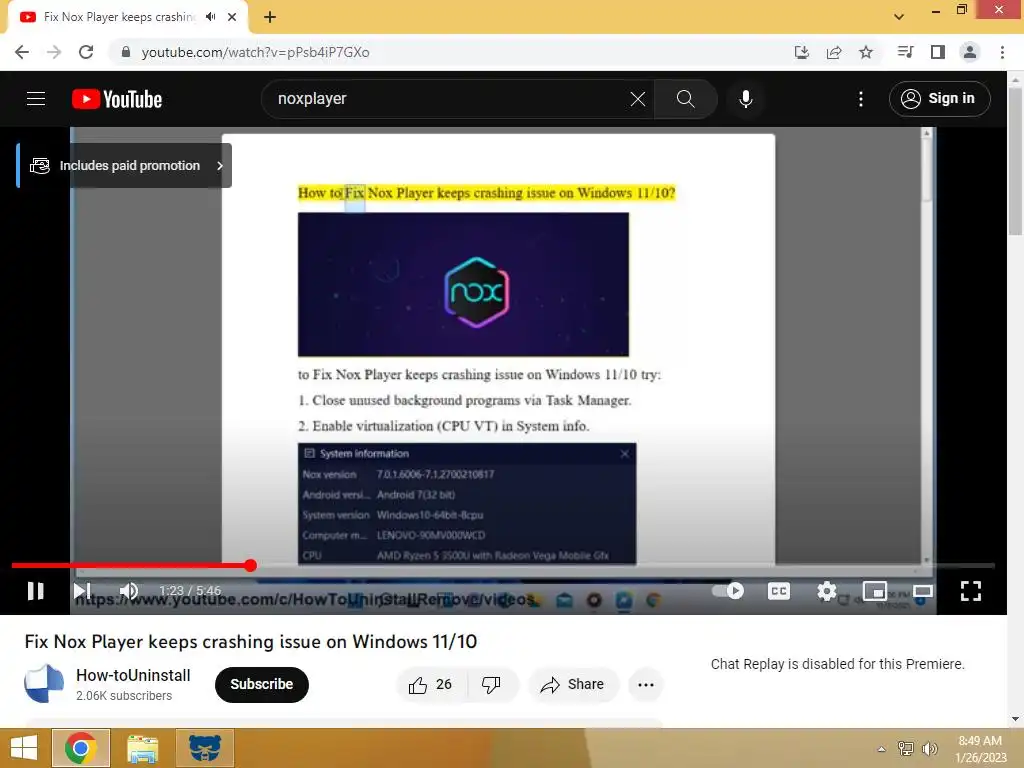Seek using the red progress bar handle
The height and width of the screenshot is (768, 1024).
click(x=250, y=566)
